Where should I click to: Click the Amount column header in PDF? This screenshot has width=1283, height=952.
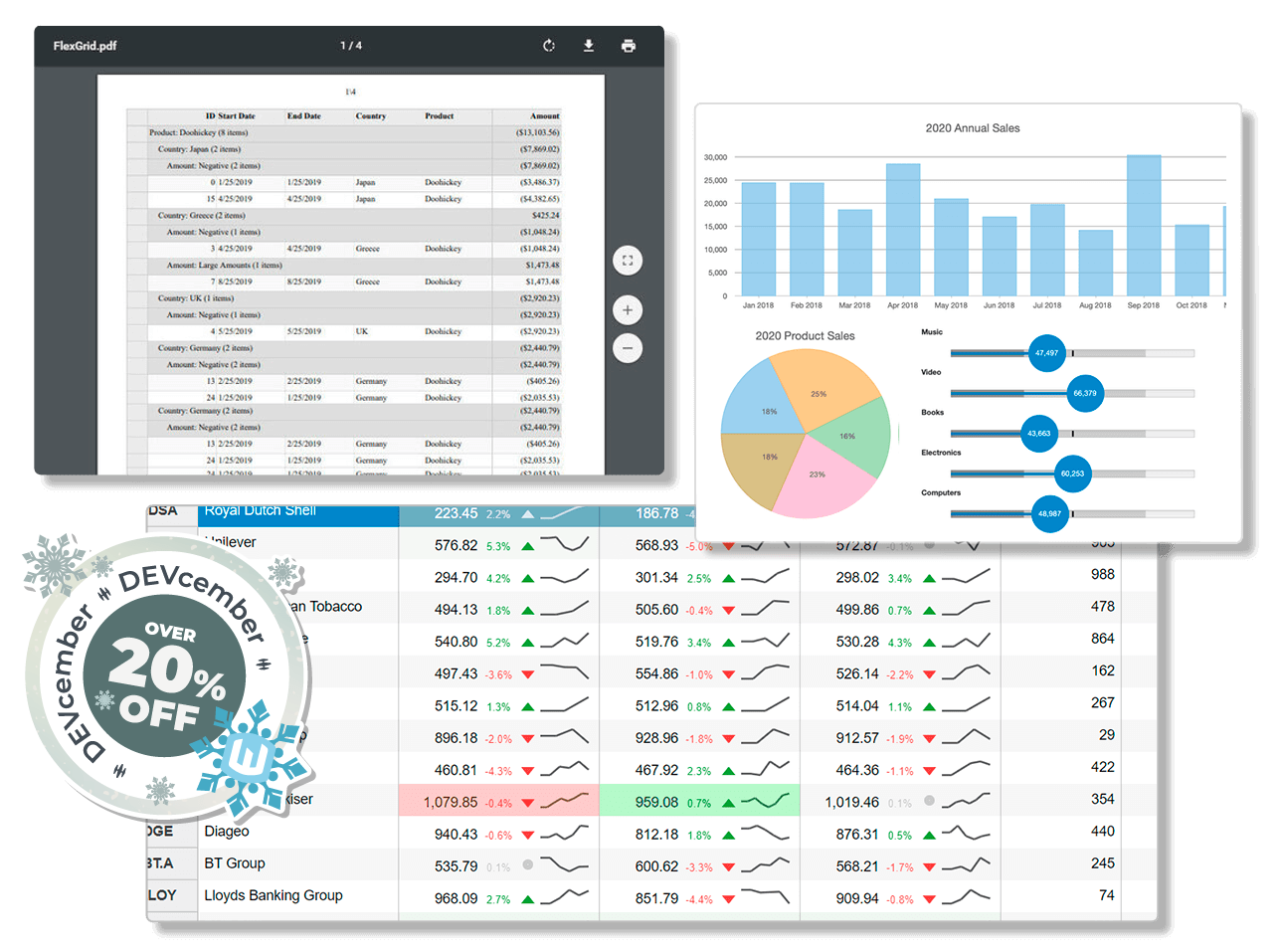[x=544, y=116]
